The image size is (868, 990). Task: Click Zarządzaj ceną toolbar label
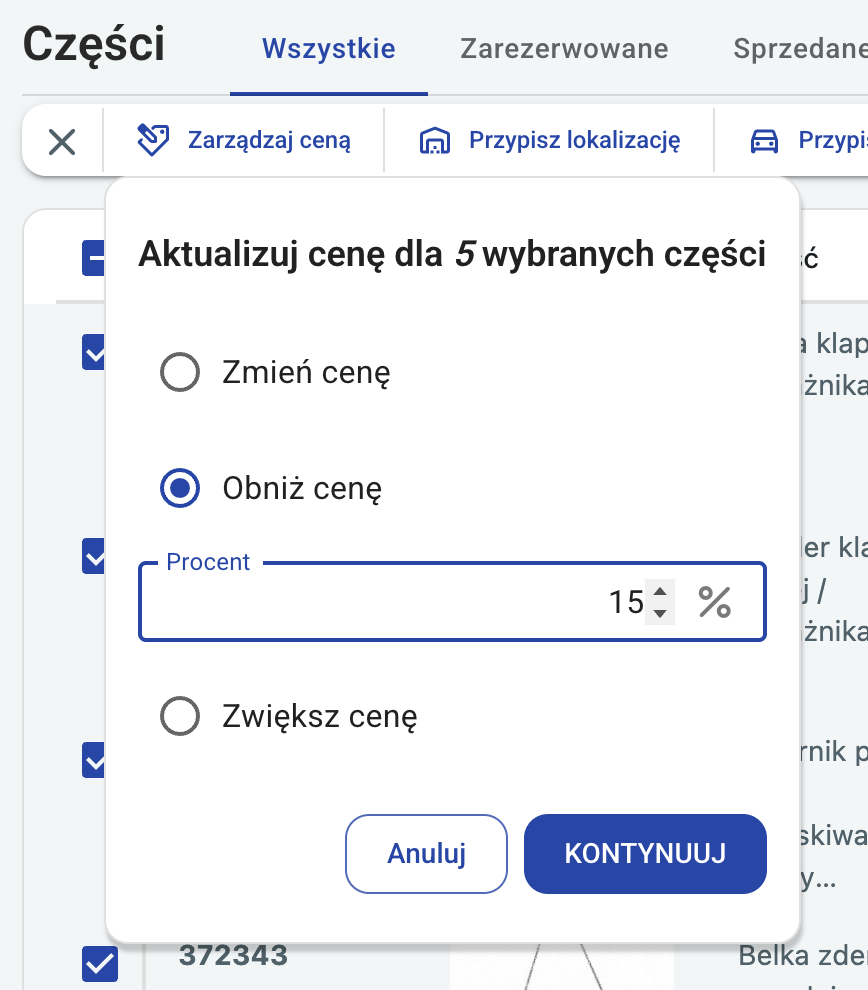[x=269, y=140]
